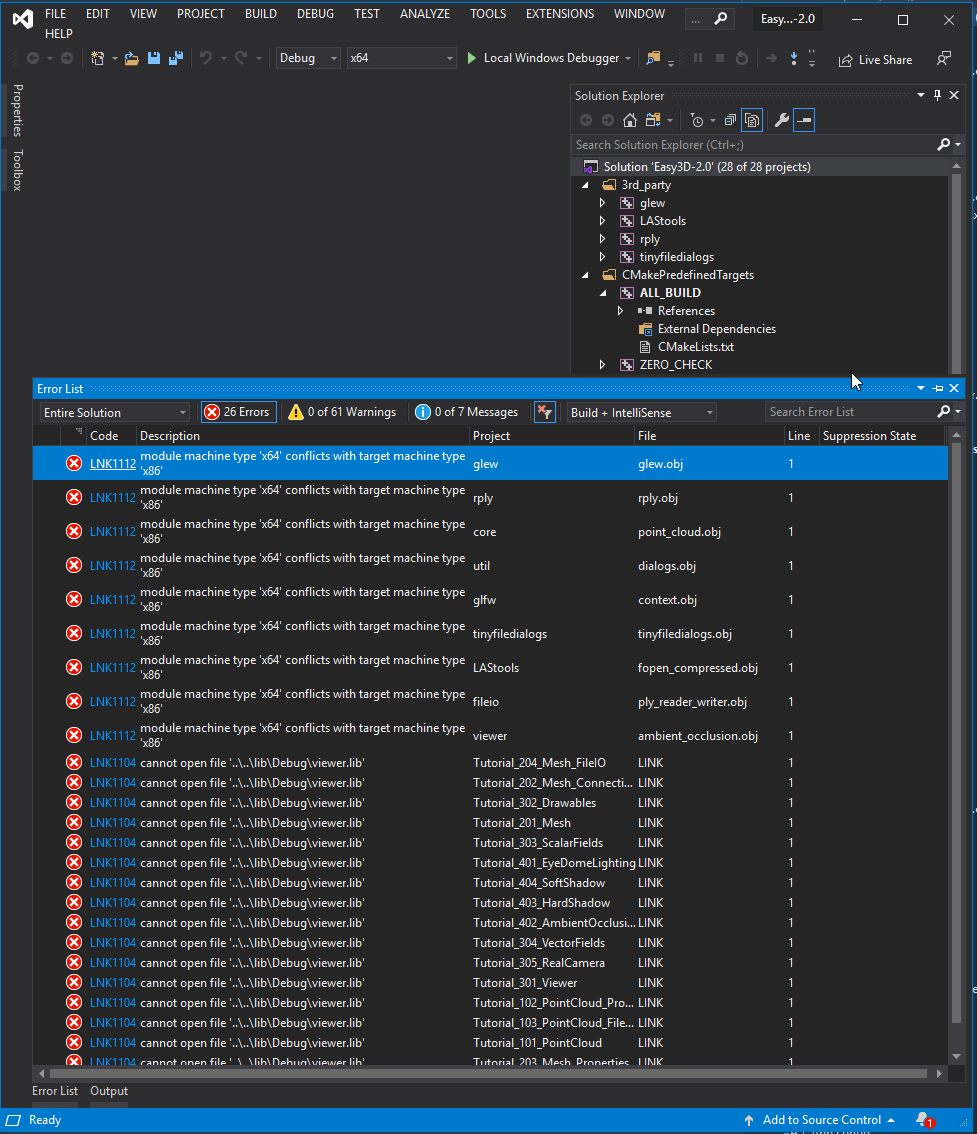Click the Visual Studio logo icon
977x1134 pixels.
tap(22, 20)
